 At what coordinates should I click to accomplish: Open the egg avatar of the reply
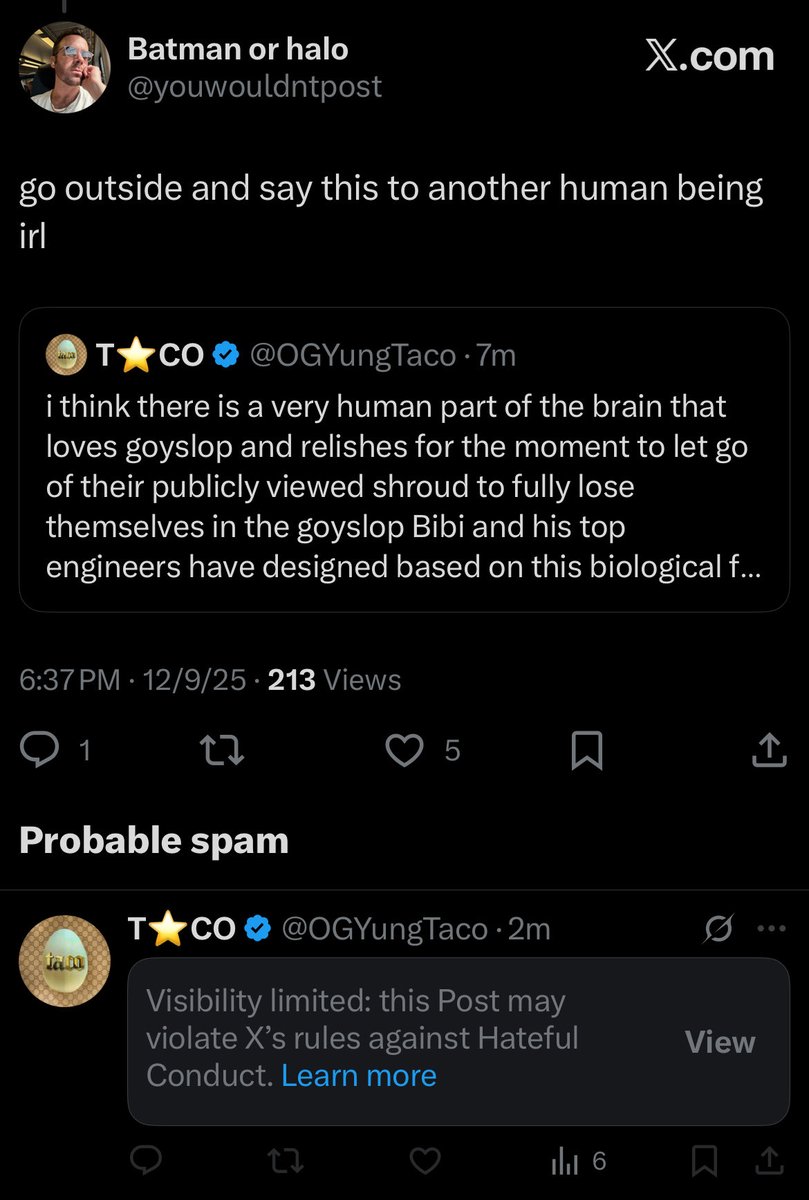click(65, 960)
